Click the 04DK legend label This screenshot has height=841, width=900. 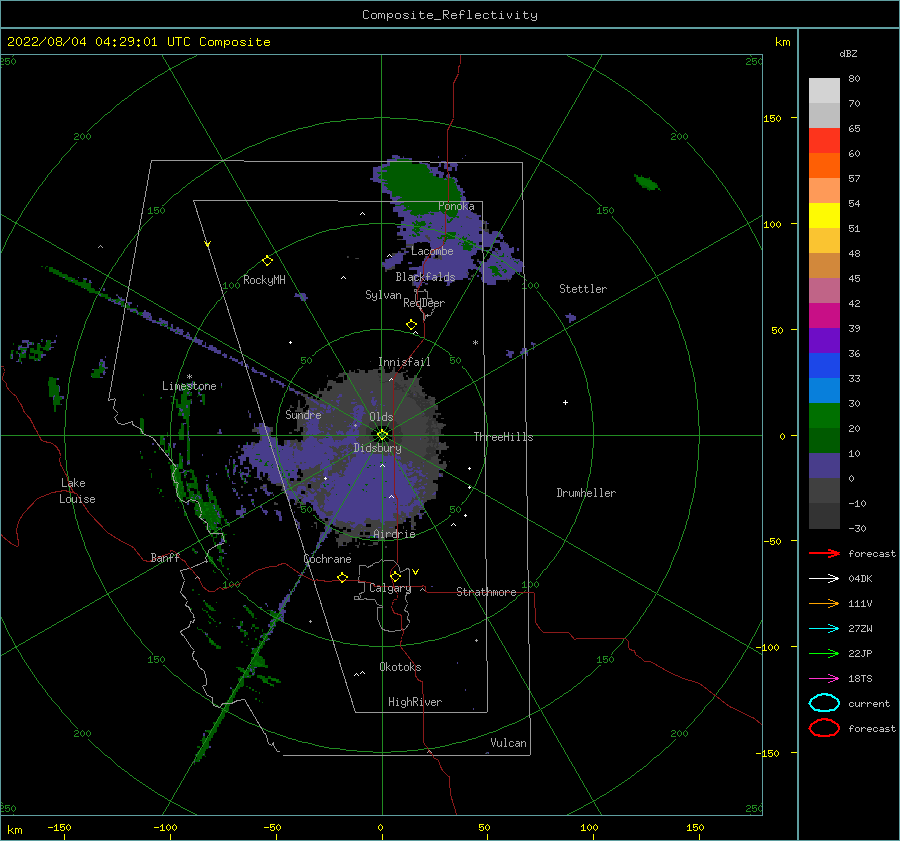(x=860, y=578)
